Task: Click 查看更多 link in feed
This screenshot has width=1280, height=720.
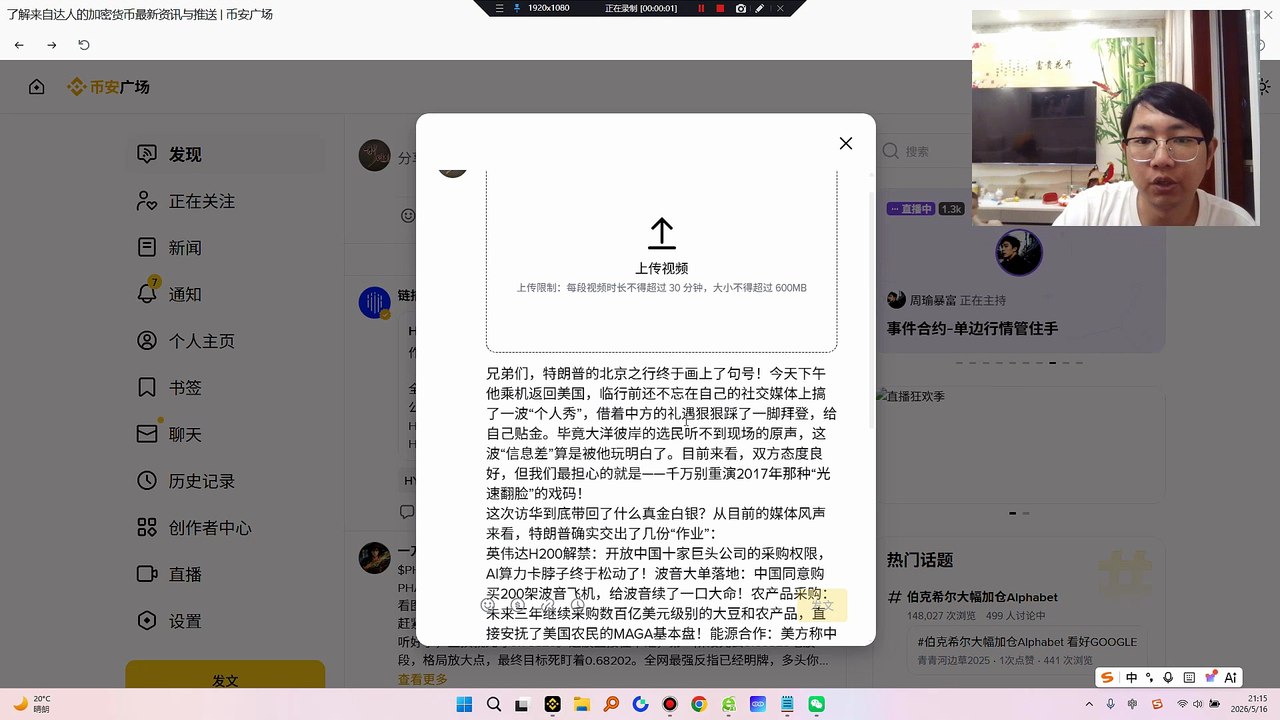Action: pyautogui.click(x=423, y=679)
